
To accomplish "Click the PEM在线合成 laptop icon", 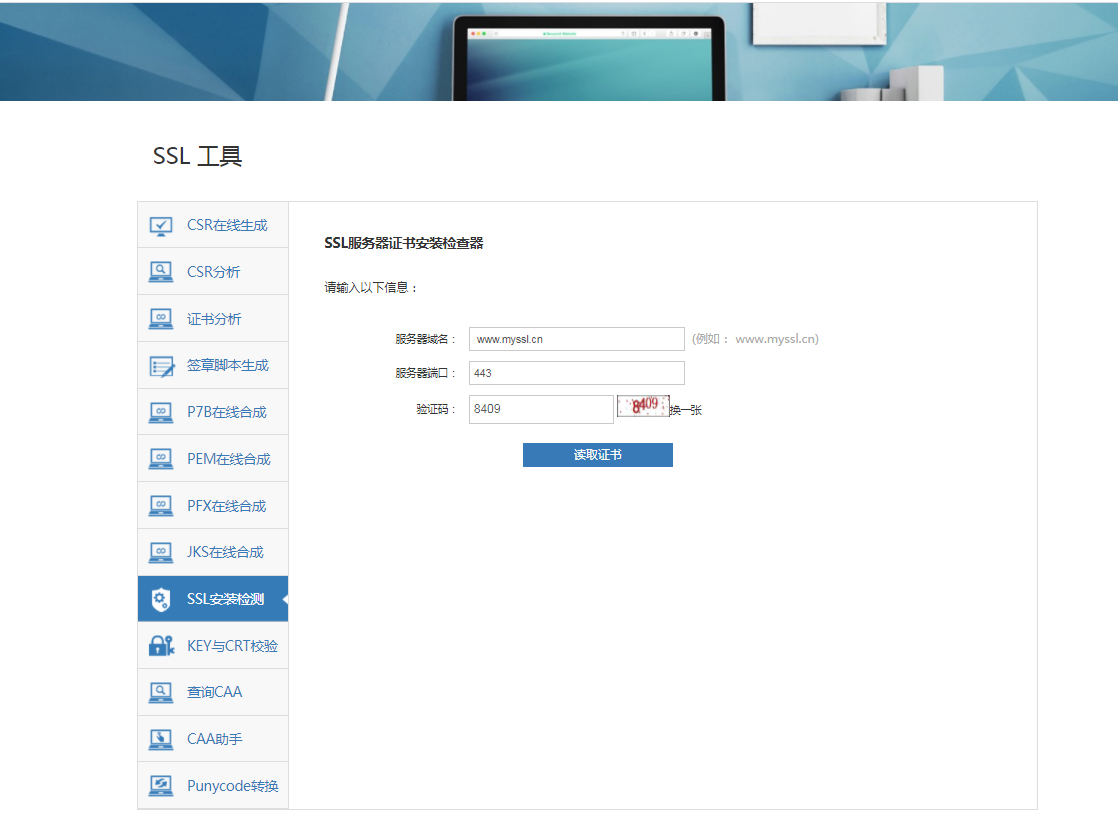I will (161, 460).
